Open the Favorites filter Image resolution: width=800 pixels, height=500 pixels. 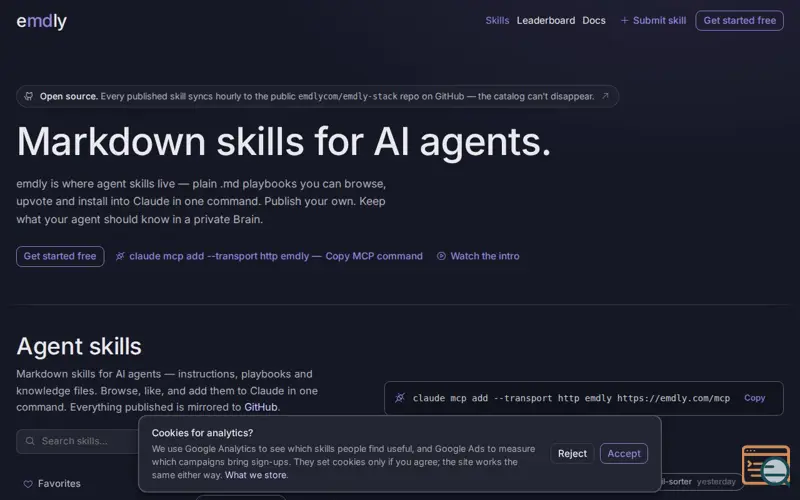point(52,483)
